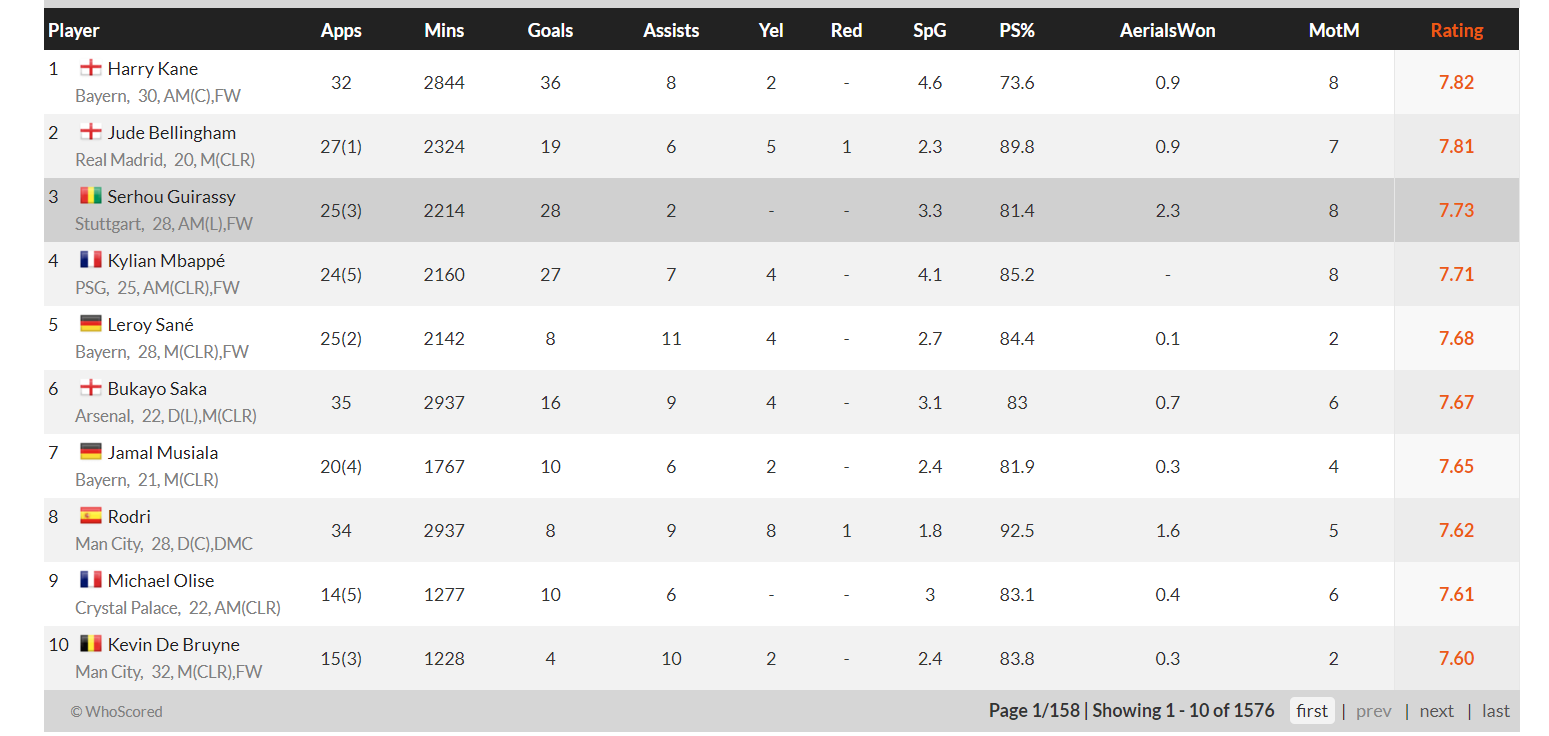1549x736 pixels.
Task: Click the Crystal Palace team link
Action: point(127,608)
